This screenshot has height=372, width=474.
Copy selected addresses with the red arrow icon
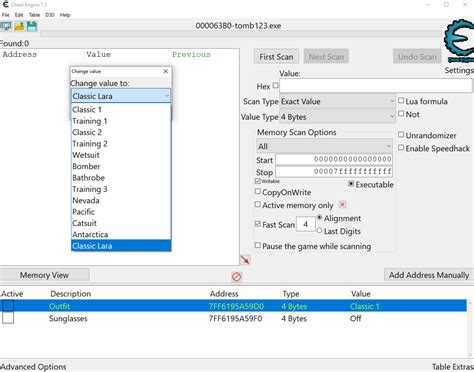click(x=245, y=260)
